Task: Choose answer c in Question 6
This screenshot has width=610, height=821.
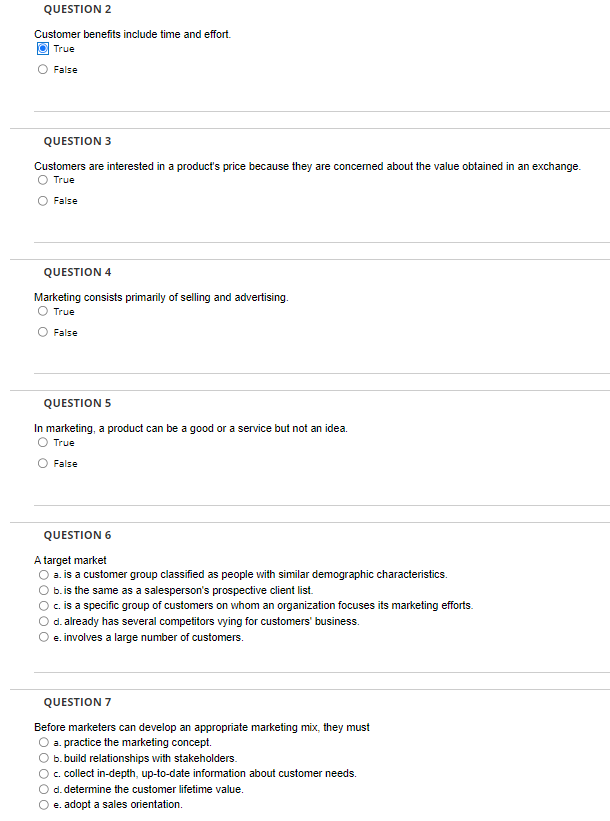Action: 42,605
